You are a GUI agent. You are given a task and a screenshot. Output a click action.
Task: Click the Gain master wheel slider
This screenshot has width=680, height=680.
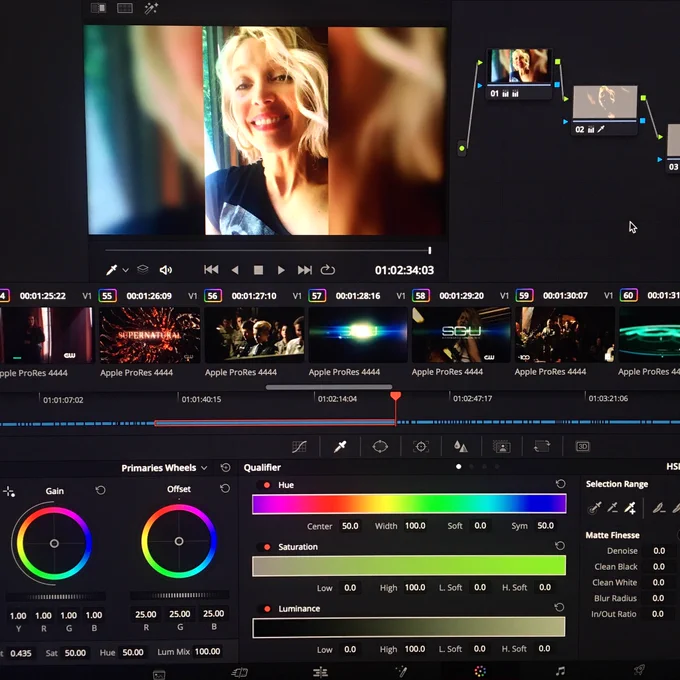coord(56,597)
